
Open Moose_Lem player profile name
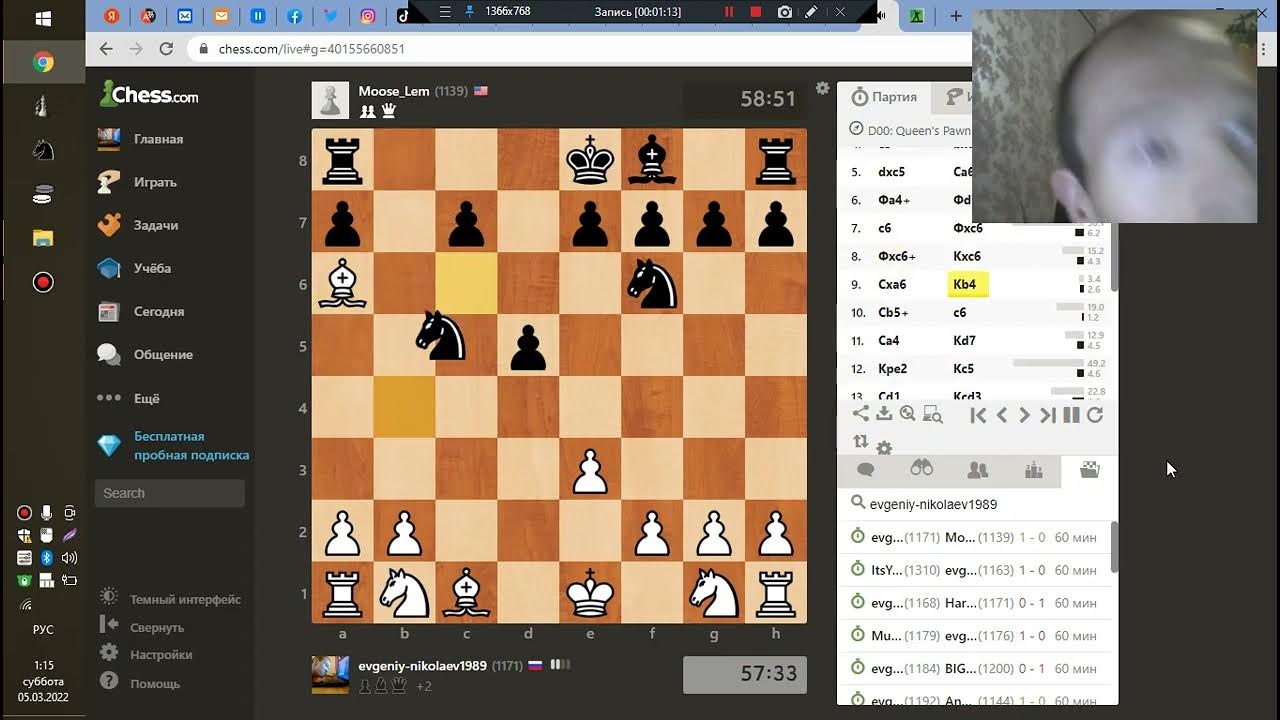pyautogui.click(x=394, y=91)
